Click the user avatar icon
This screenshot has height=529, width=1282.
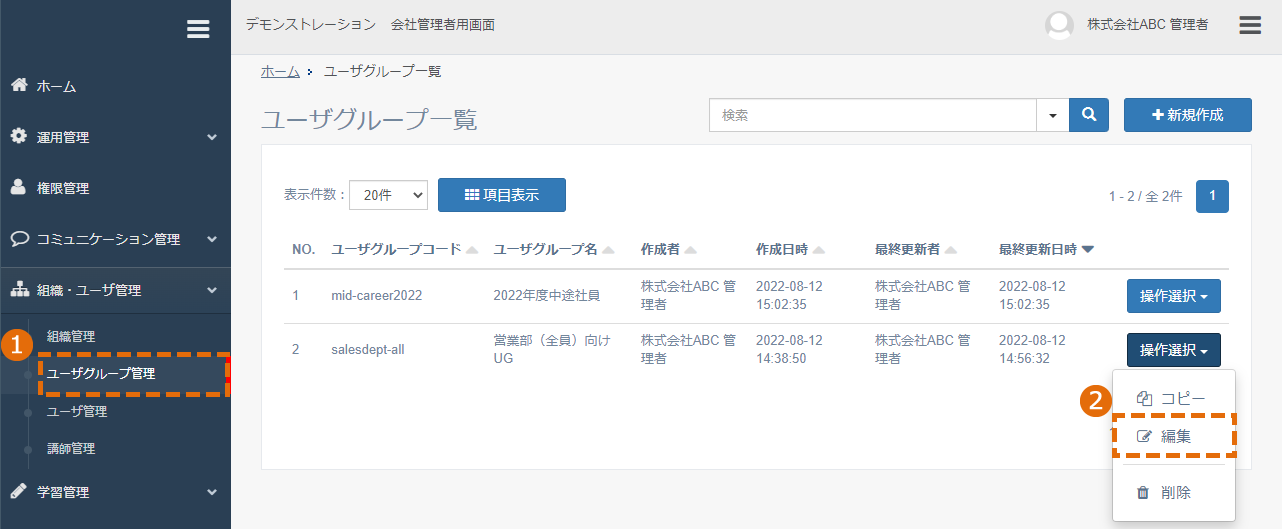1059,25
